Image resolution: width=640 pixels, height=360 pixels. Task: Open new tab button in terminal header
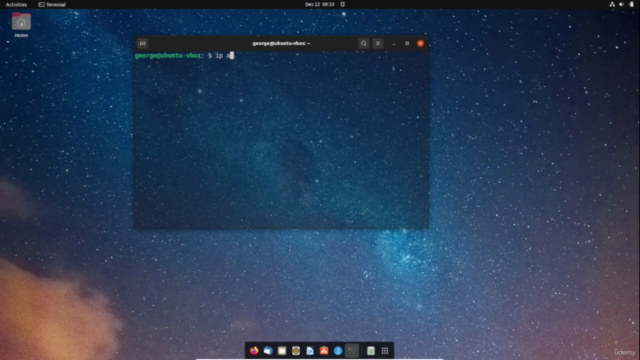(x=142, y=43)
